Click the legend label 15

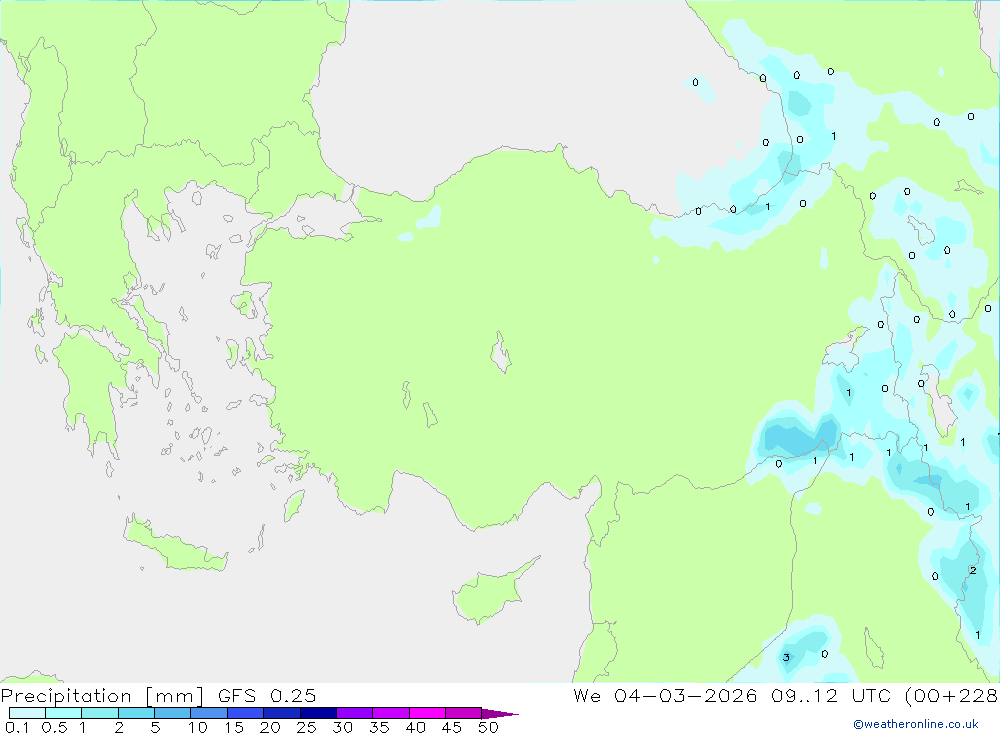[234, 727]
